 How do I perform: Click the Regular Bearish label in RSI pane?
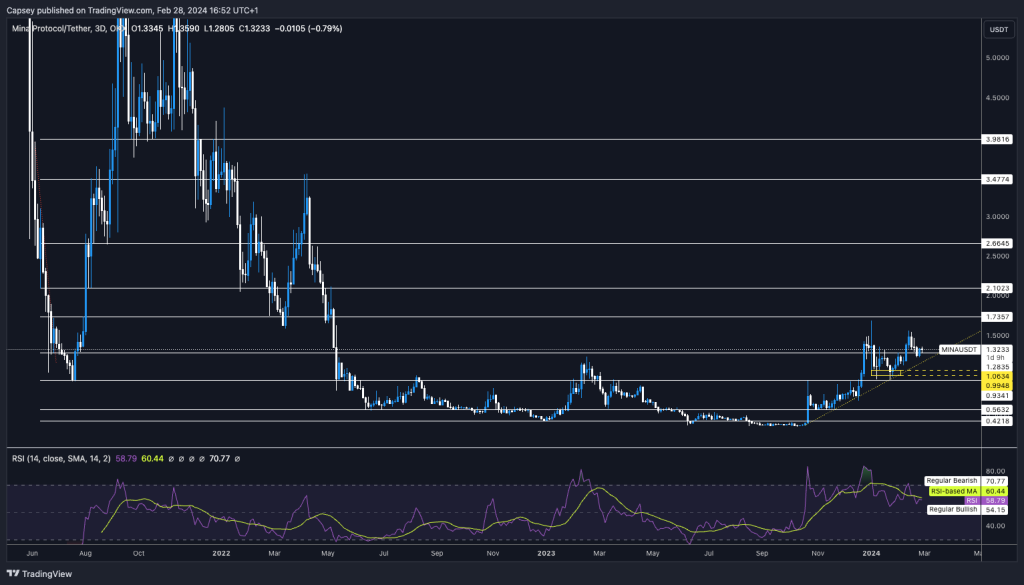[x=954, y=481]
